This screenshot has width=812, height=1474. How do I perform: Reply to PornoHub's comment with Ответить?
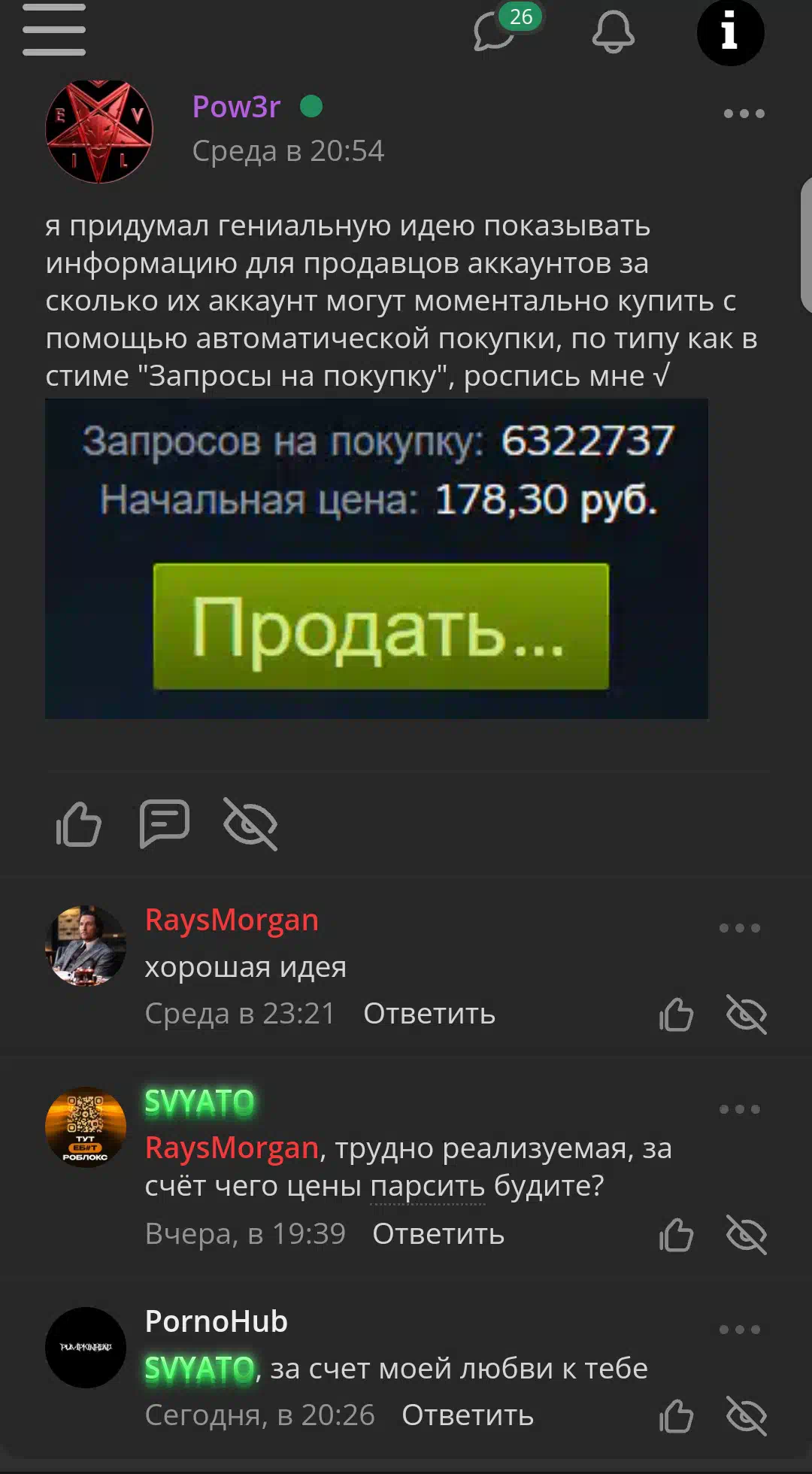[x=468, y=1415]
